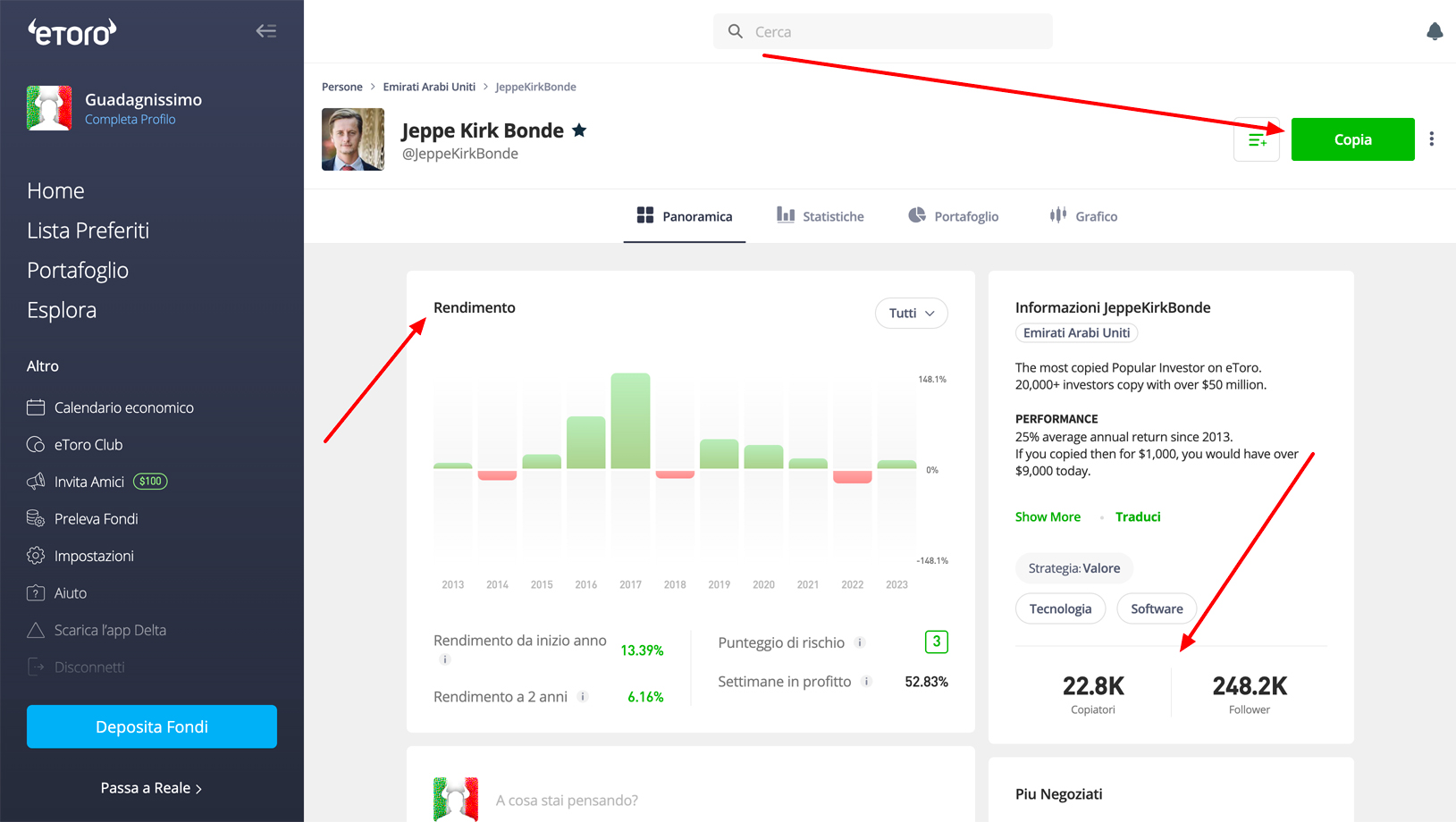Image resolution: width=1456 pixels, height=822 pixels.
Task: Click the 2017 performance bar in chart
Action: [630, 421]
